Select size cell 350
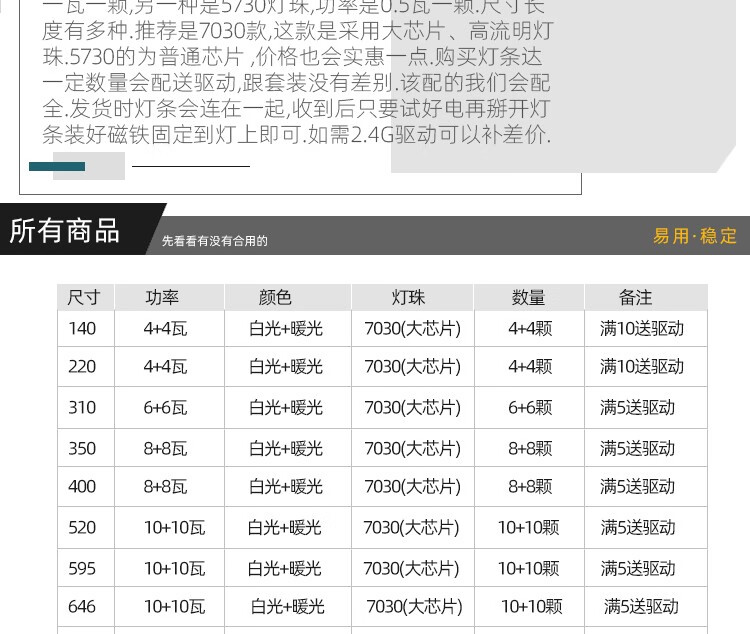This screenshot has width=750, height=634. (82, 449)
